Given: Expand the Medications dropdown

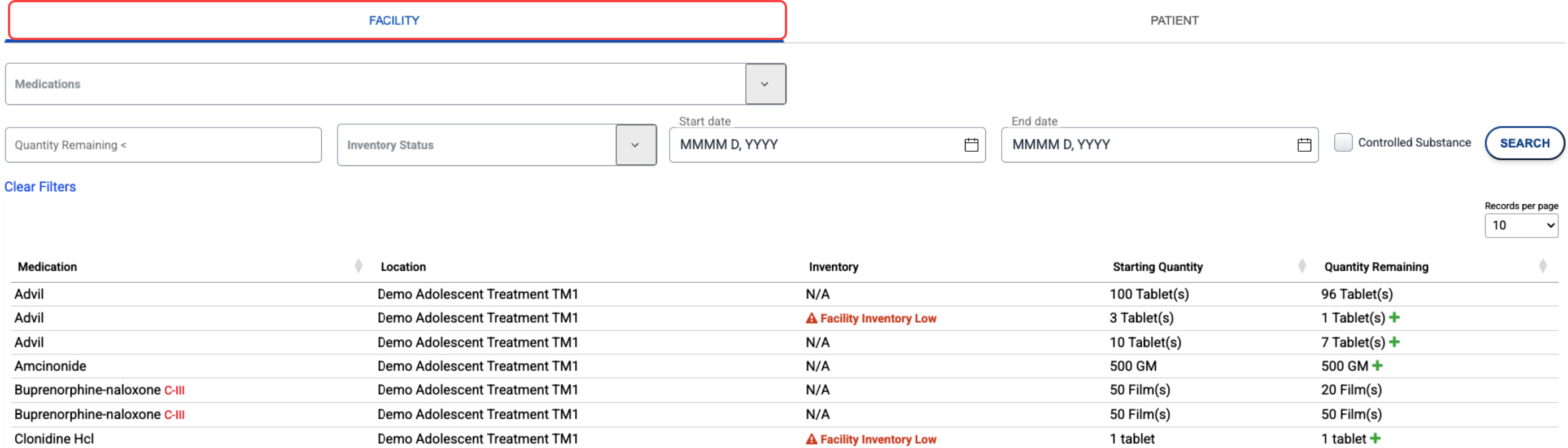Looking at the screenshot, I should coord(765,84).
